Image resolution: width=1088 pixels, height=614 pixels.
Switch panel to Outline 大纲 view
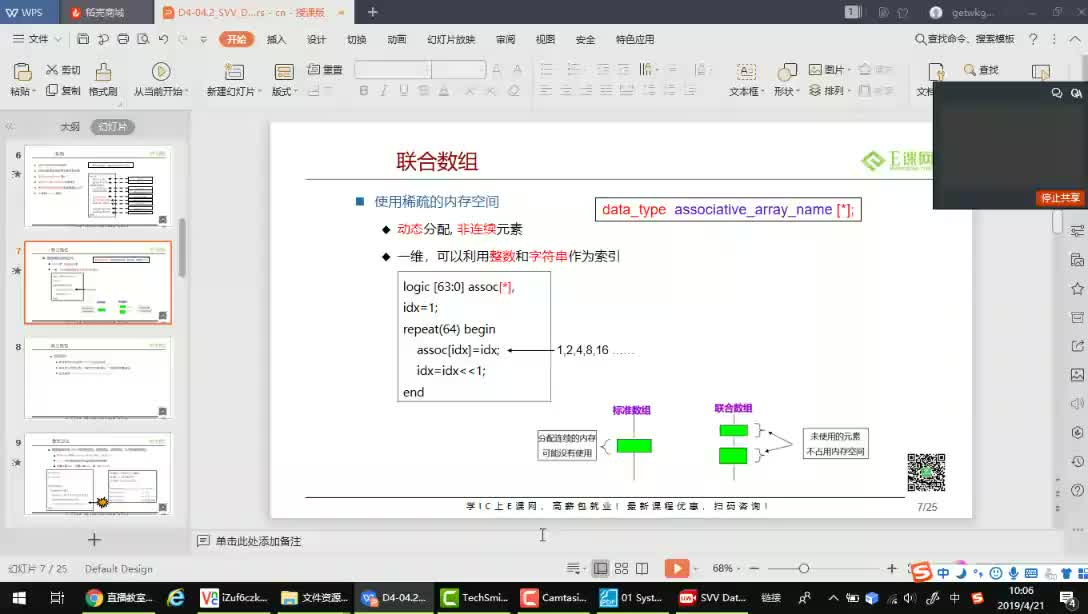(70, 127)
